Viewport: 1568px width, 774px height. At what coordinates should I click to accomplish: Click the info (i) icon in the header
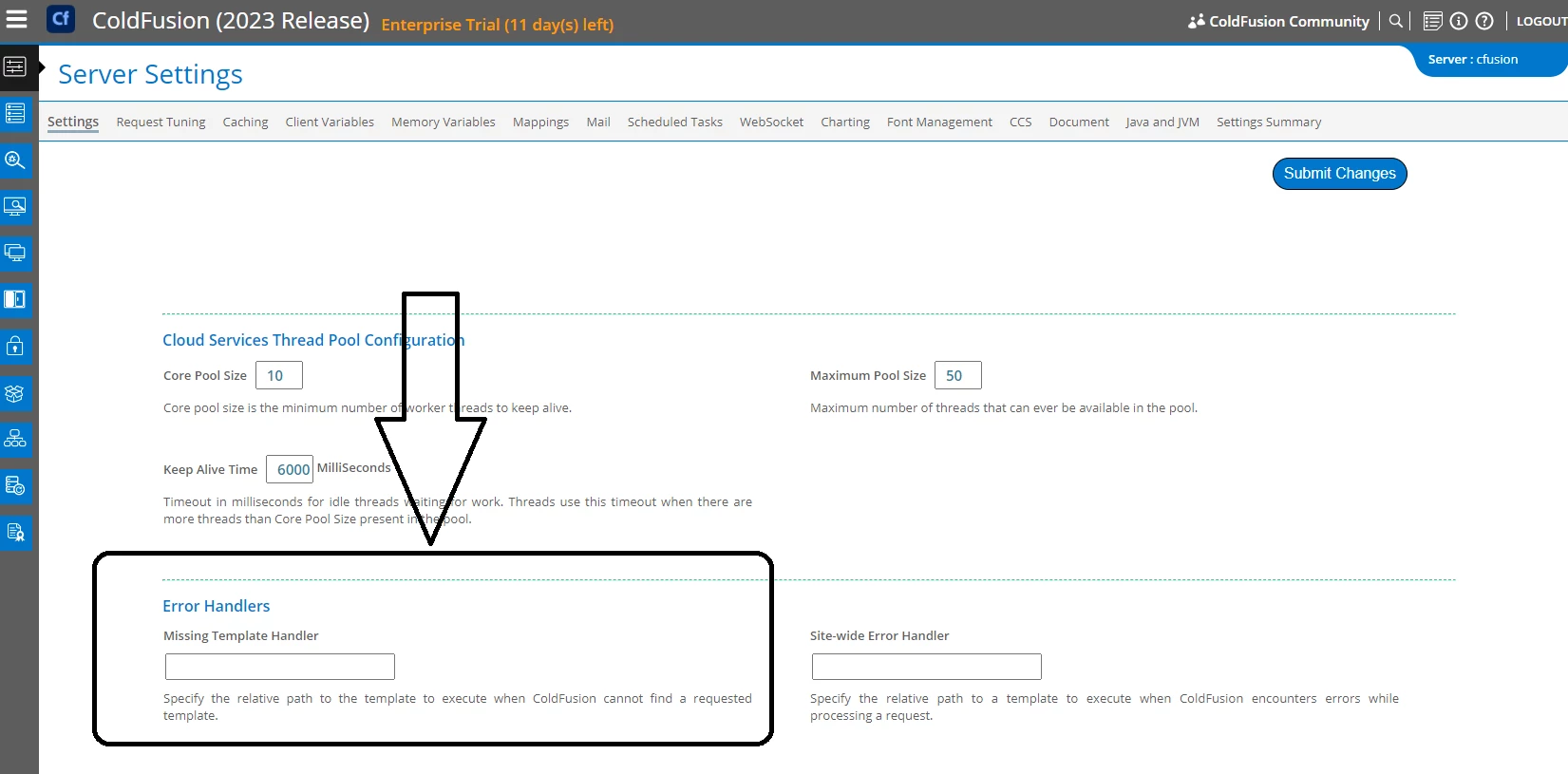(x=1459, y=21)
